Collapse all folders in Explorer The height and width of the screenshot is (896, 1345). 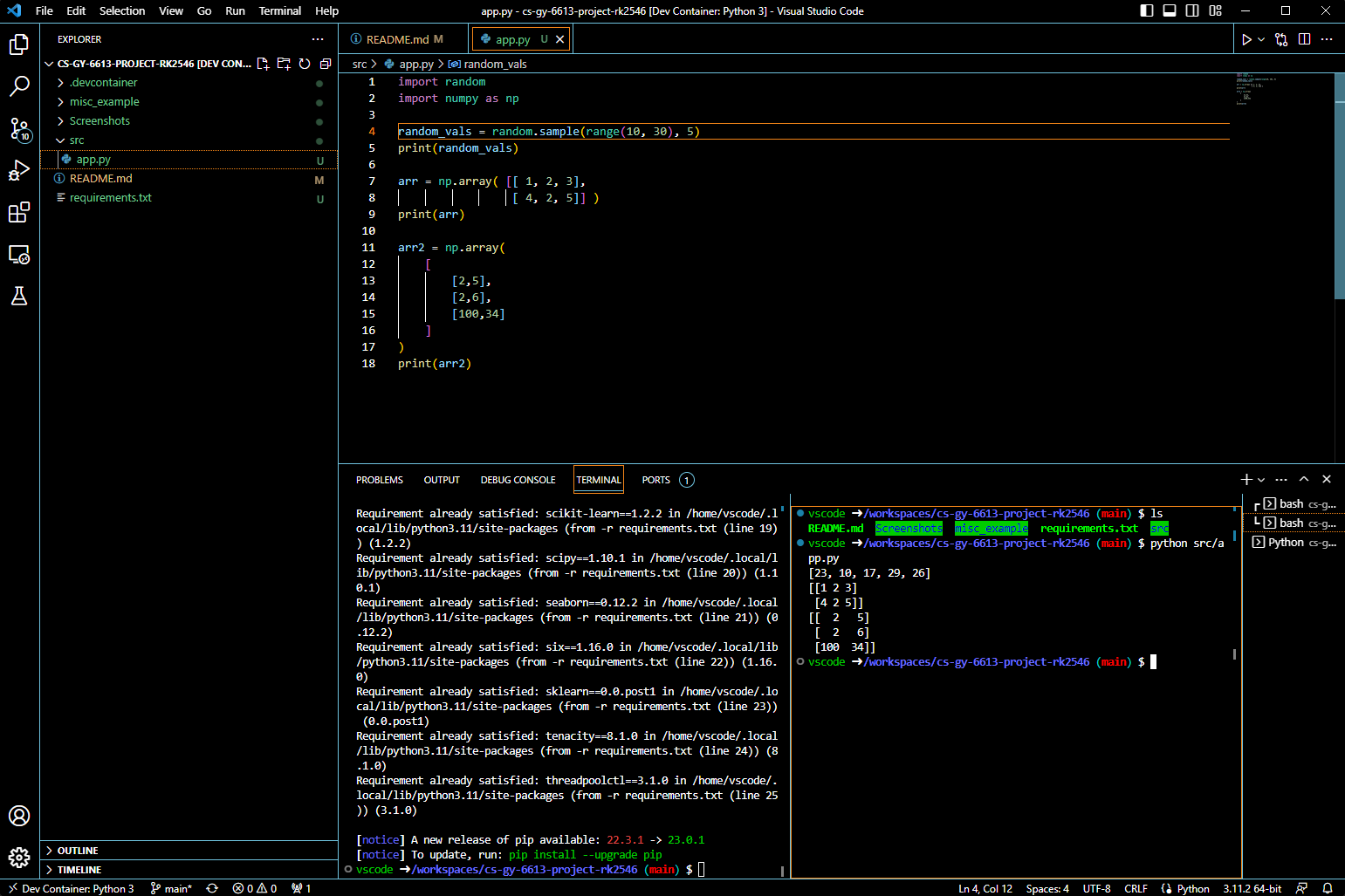(326, 64)
